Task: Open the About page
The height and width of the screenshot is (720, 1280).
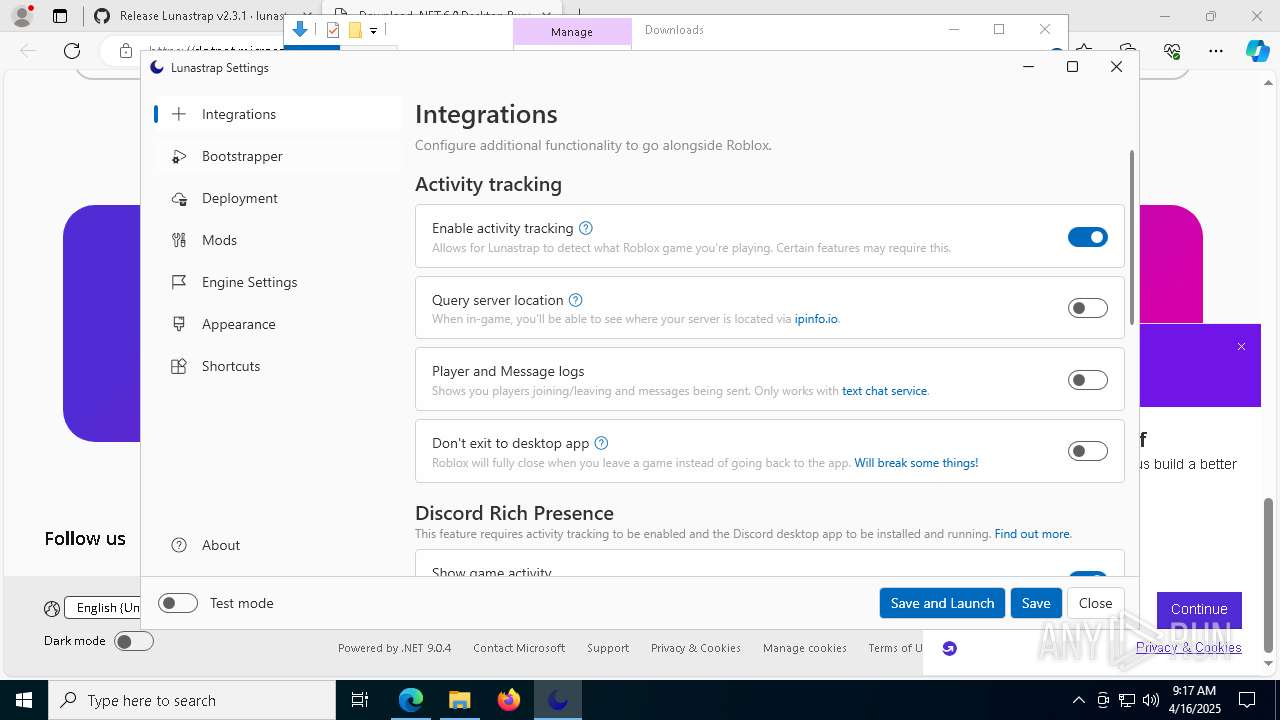Action: 277,545
